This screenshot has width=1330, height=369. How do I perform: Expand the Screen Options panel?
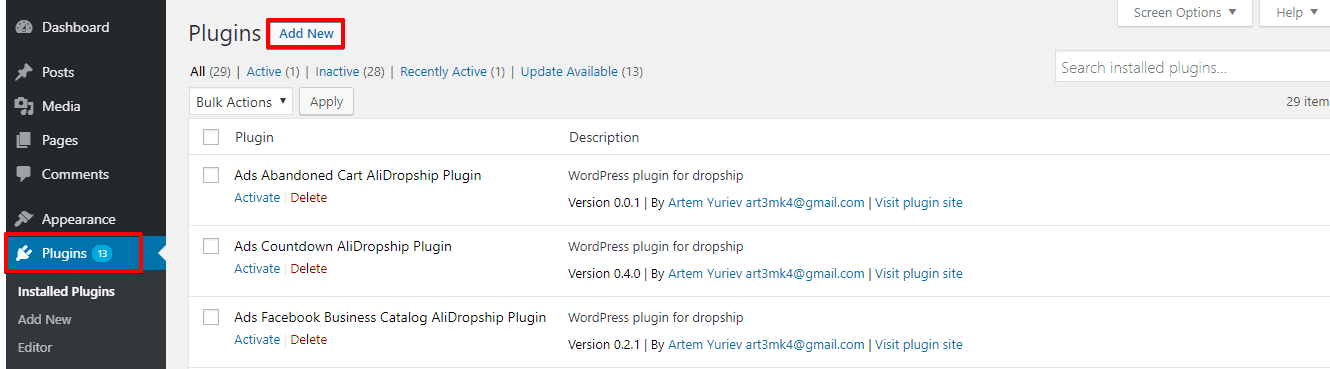click(x=1184, y=13)
